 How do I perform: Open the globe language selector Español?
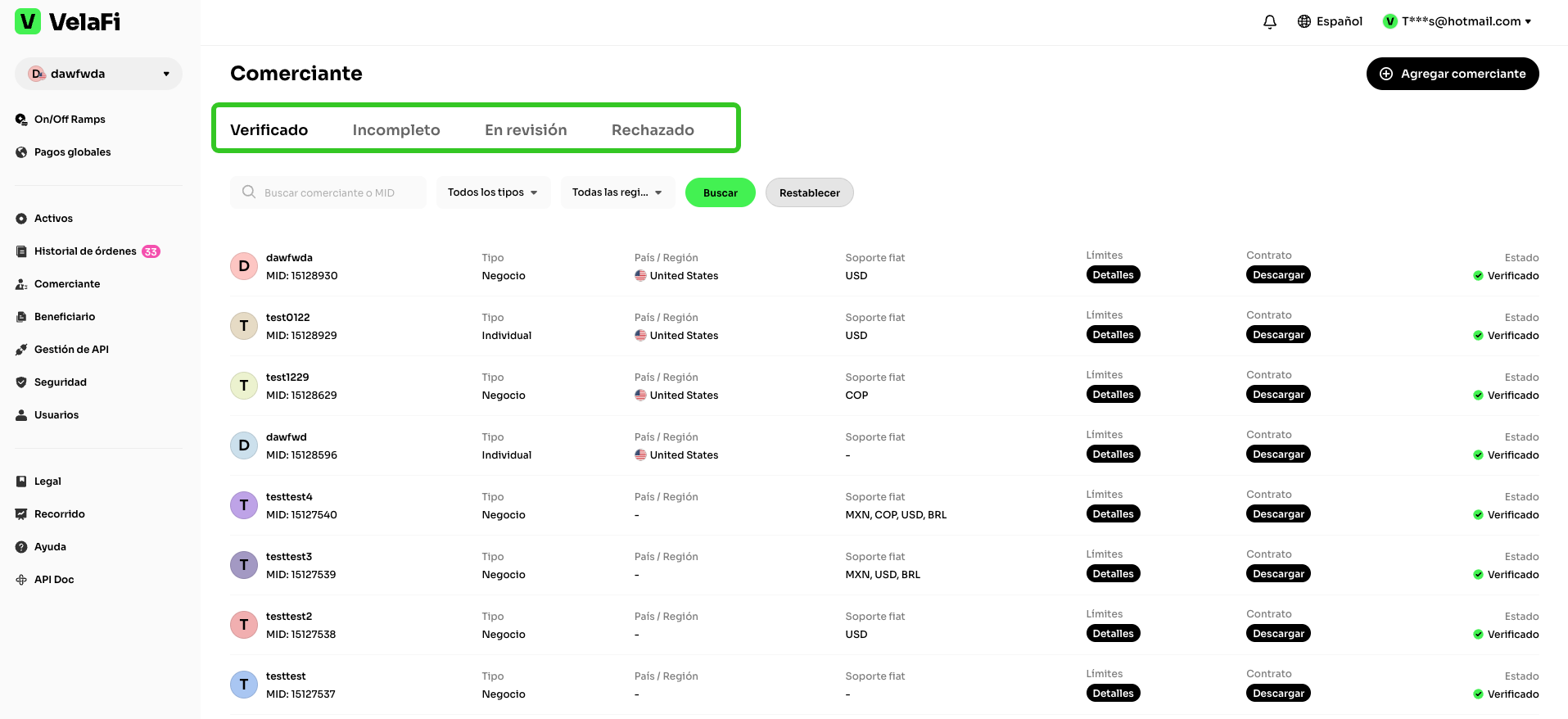(1330, 21)
